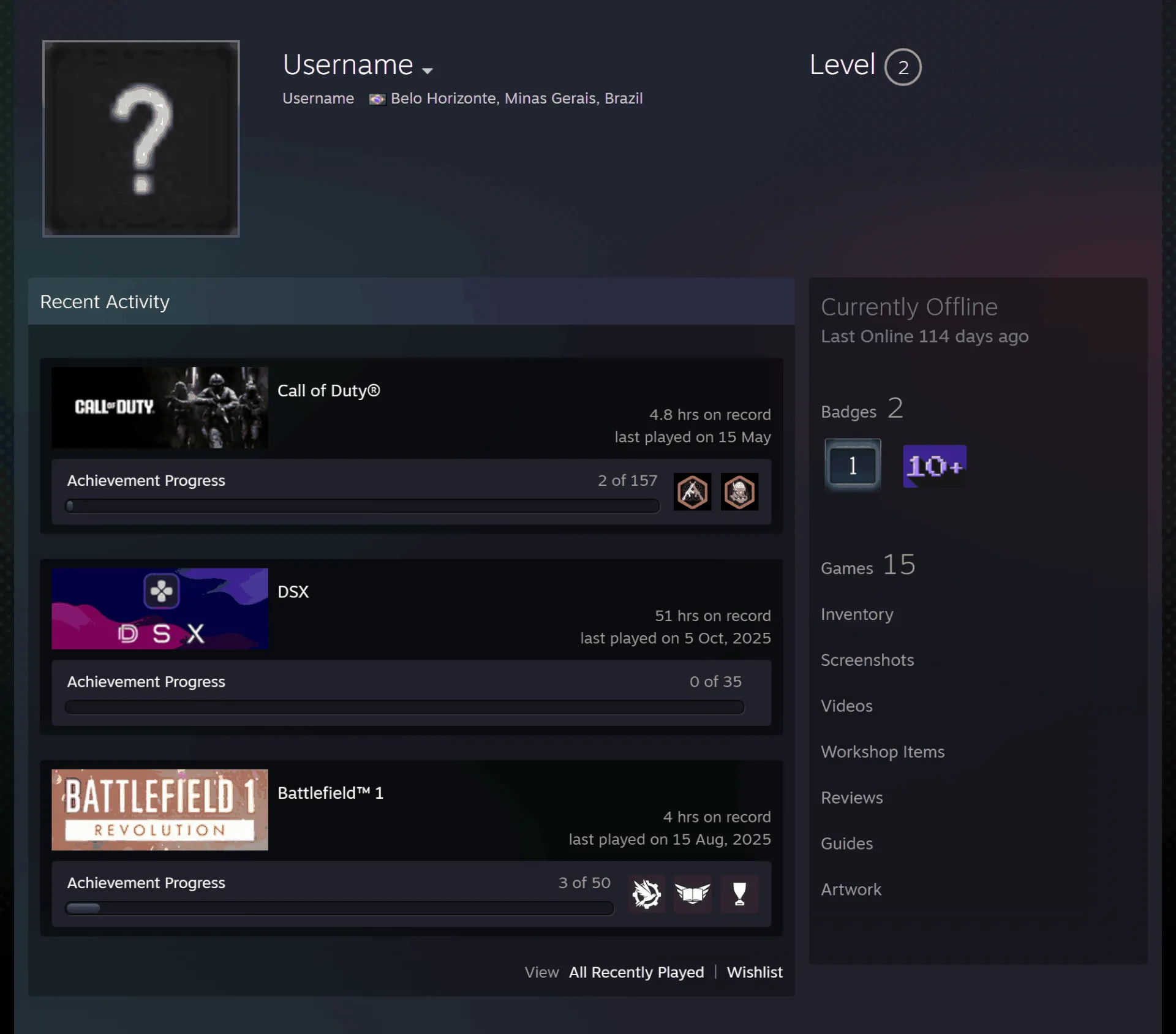Viewport: 1176px width, 1034px height.
Task: Click the '3 of 50' achievement count
Action: [x=584, y=882]
